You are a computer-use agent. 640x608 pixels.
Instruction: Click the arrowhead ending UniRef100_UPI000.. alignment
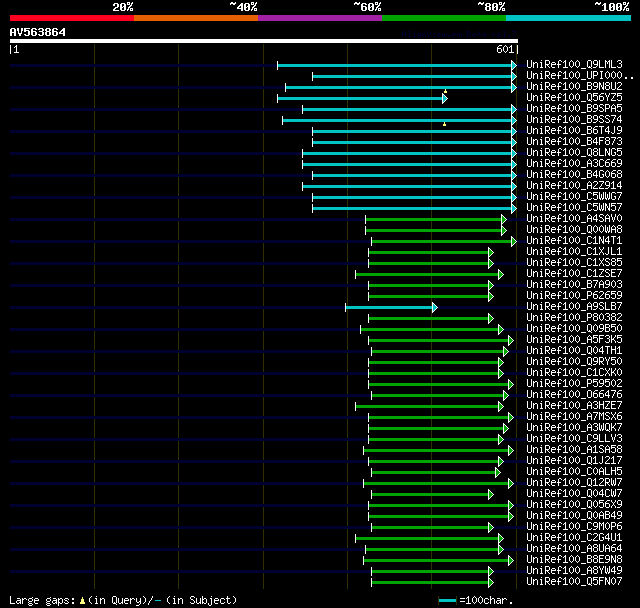(x=514, y=76)
